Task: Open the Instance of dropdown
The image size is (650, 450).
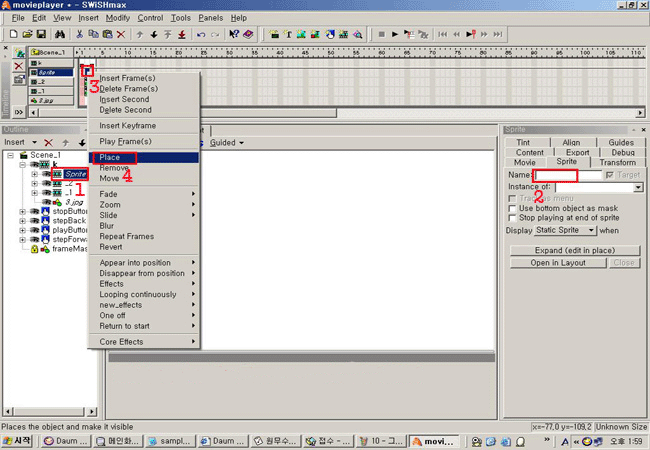Action: (638, 188)
